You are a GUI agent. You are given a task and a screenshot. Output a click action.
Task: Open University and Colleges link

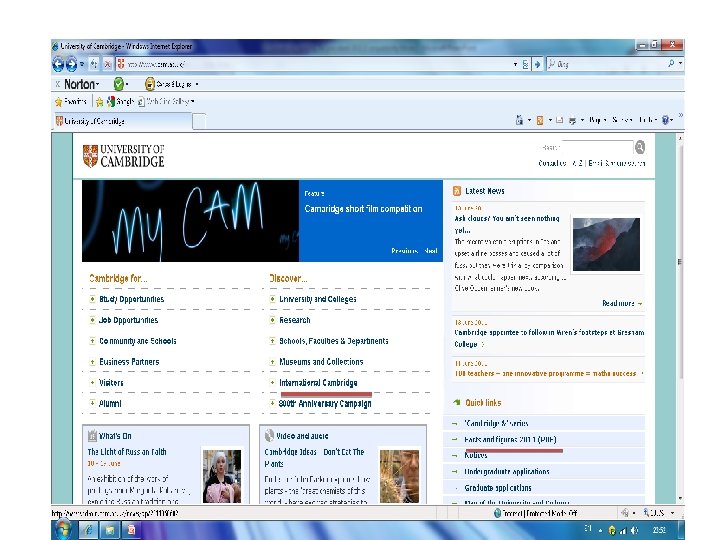pyautogui.click(x=317, y=299)
